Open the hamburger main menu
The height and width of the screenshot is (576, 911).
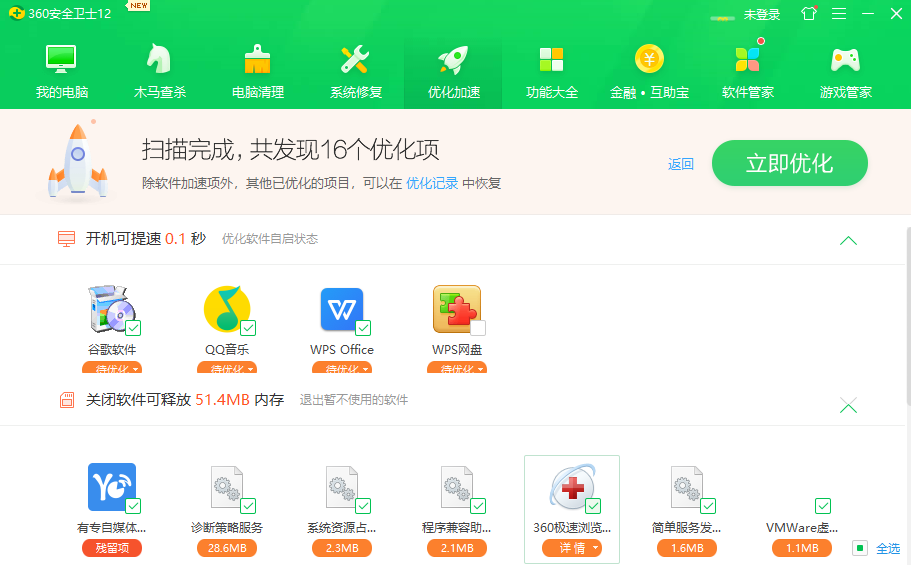pyautogui.click(x=838, y=14)
